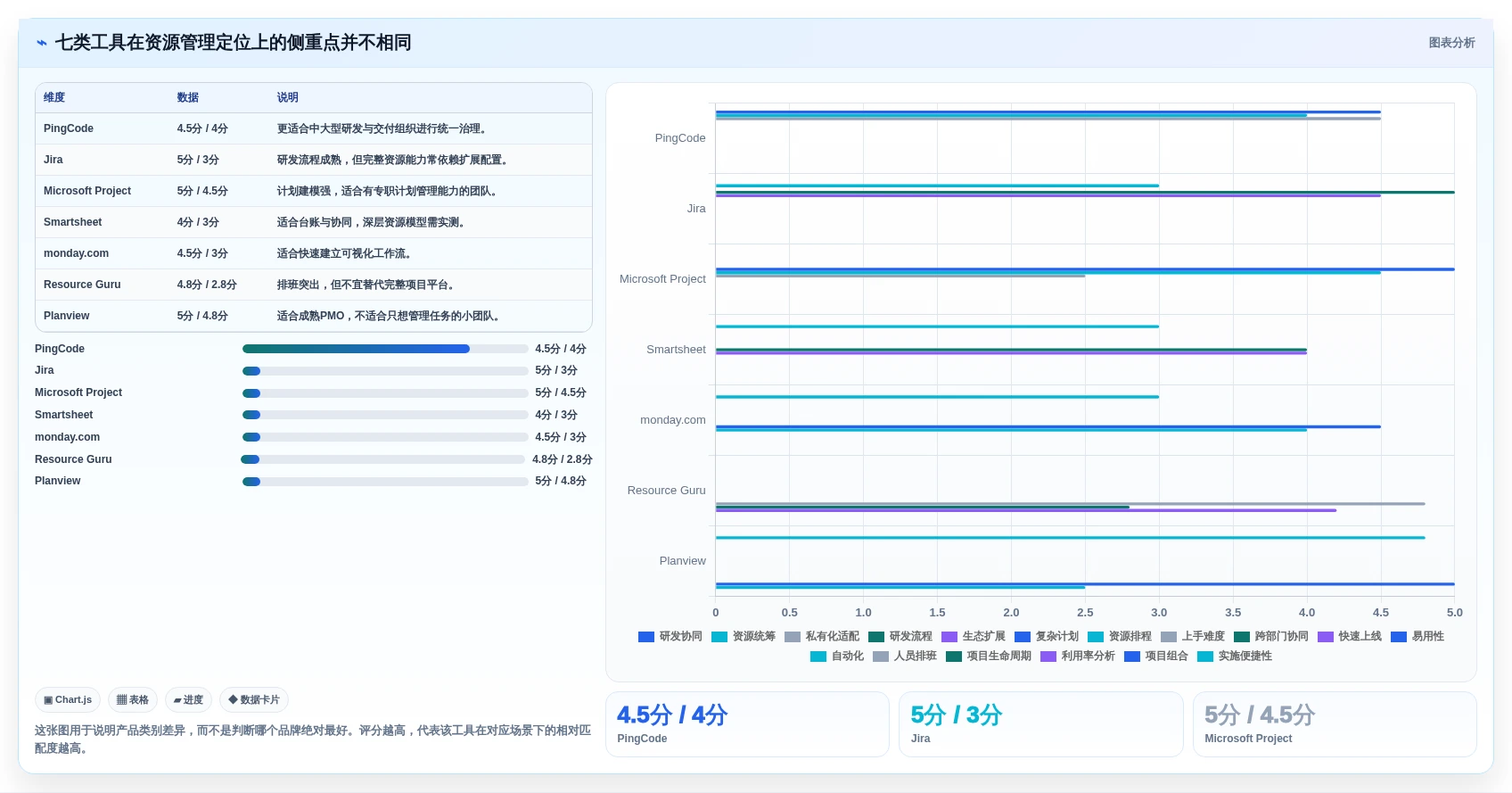Screen dimensions: 1512x793
Task: Click the footnote starting 这张图用于说明产品类别差异
Action: click(x=313, y=739)
